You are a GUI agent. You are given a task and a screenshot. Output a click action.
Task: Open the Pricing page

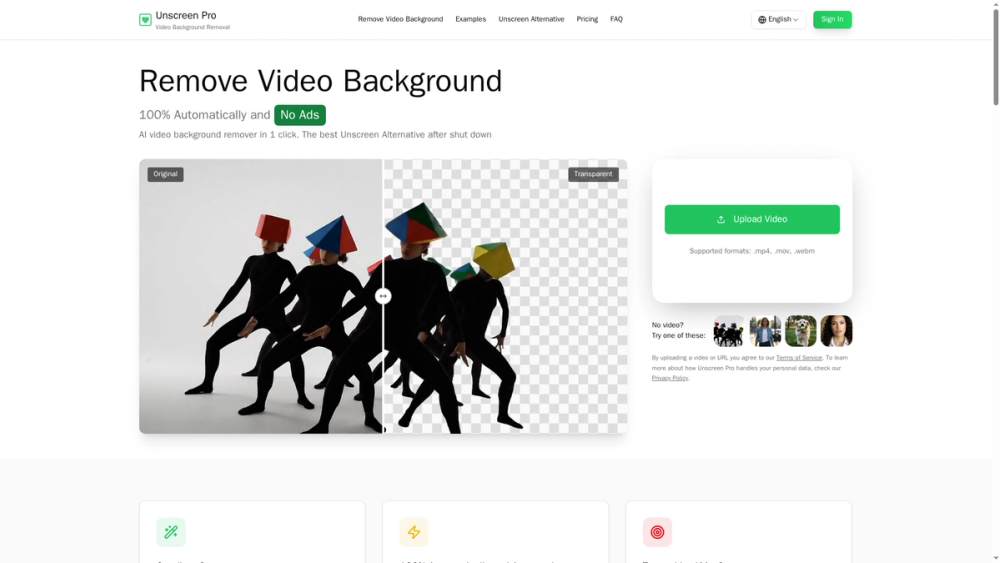pyautogui.click(x=587, y=19)
